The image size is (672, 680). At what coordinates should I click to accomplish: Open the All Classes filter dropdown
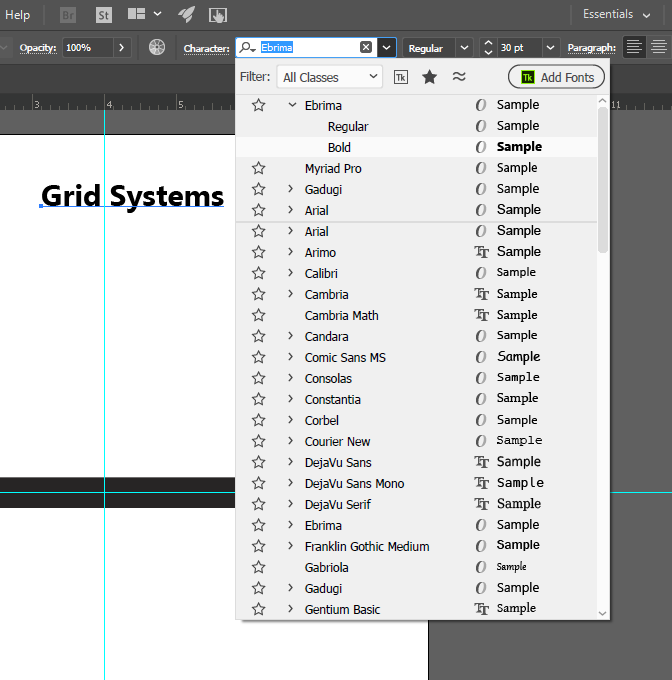click(x=330, y=77)
